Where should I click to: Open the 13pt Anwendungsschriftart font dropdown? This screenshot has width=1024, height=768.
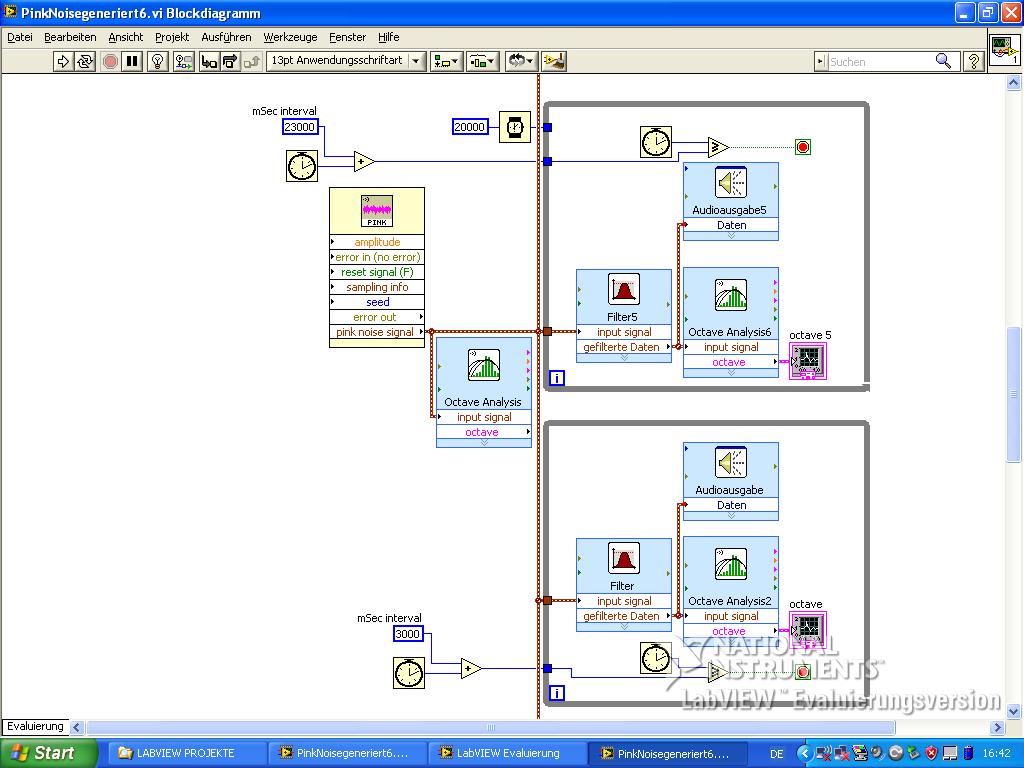tap(346, 61)
